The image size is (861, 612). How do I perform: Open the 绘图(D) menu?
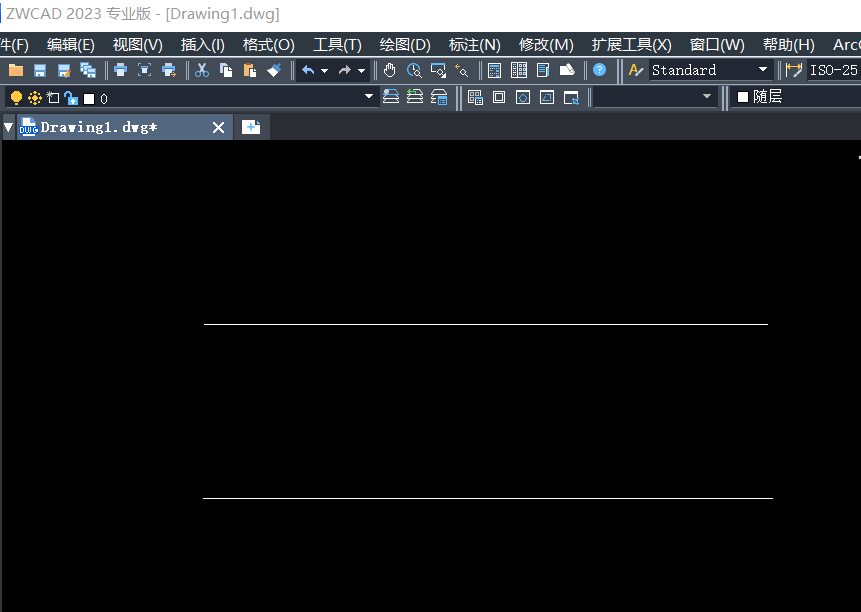pyautogui.click(x=405, y=44)
